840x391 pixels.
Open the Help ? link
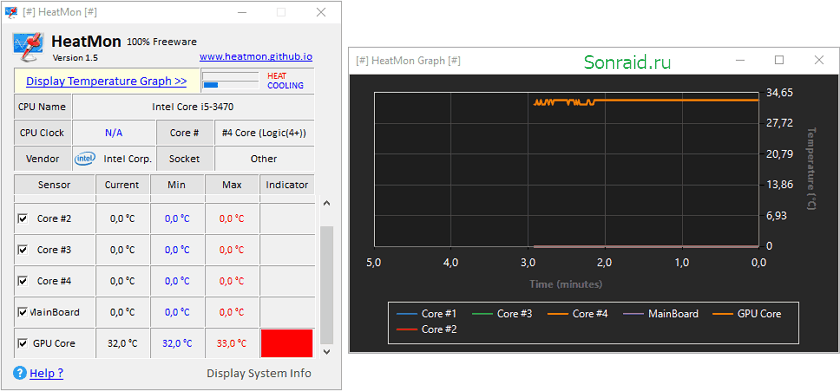coord(47,373)
